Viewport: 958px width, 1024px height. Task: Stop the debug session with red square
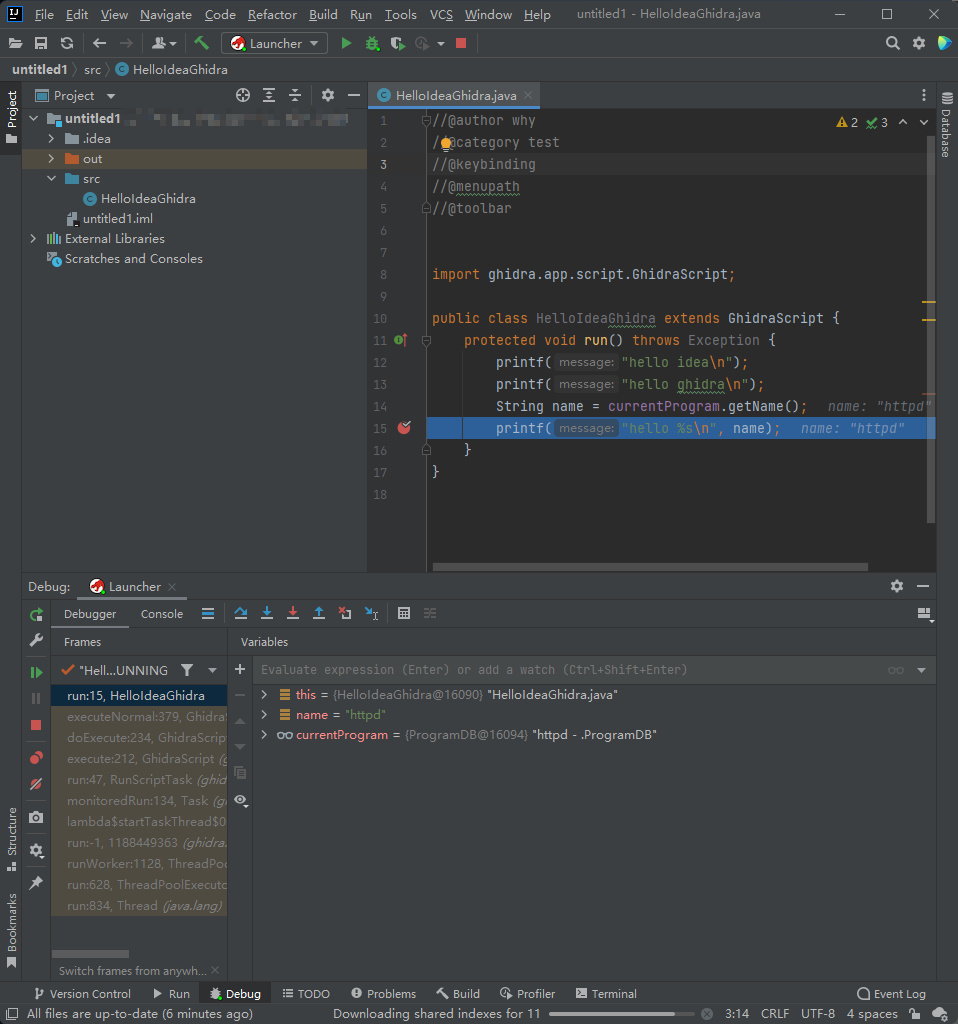pyautogui.click(x=36, y=724)
